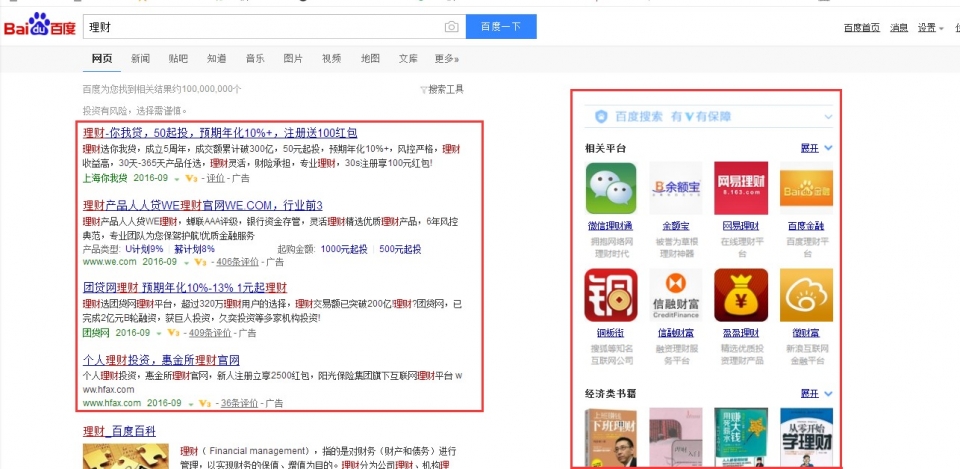Viewport: 960px width, 469px height.
Task: Open result title 个人理财投资，惠金所理财官网
Action: pos(161,359)
